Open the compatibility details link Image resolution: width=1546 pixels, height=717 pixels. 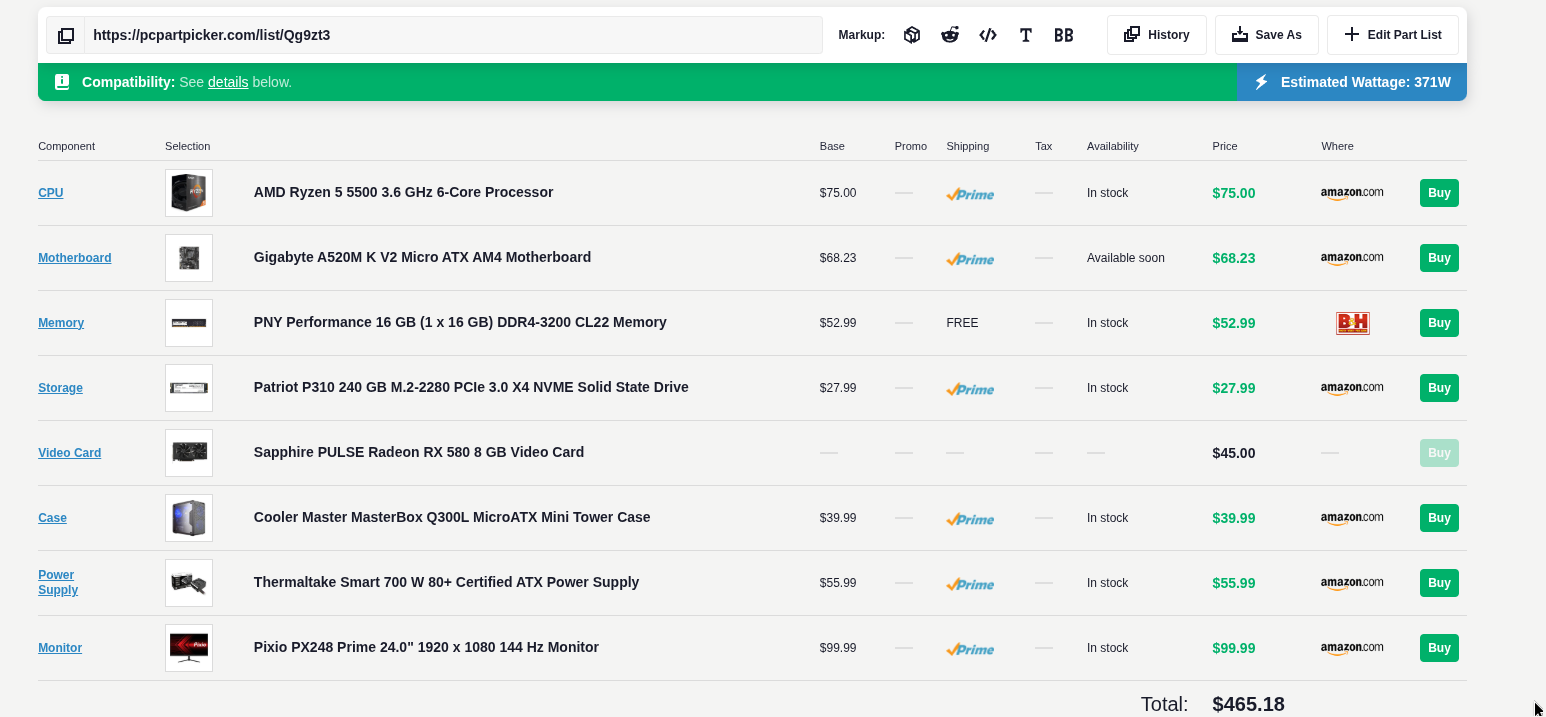pyautogui.click(x=228, y=82)
